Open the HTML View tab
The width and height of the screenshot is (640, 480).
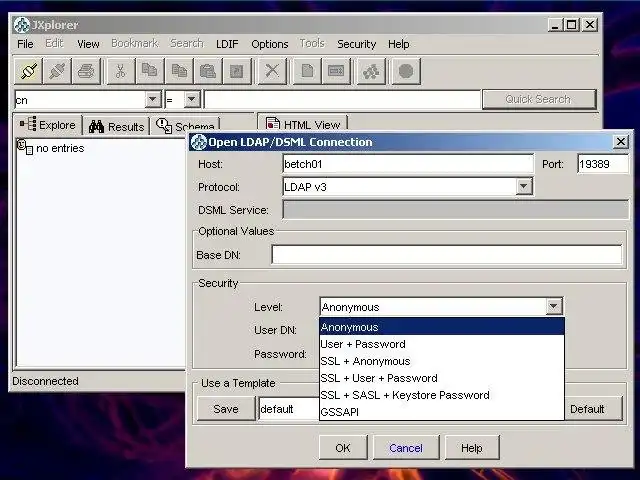pyautogui.click(x=302, y=124)
